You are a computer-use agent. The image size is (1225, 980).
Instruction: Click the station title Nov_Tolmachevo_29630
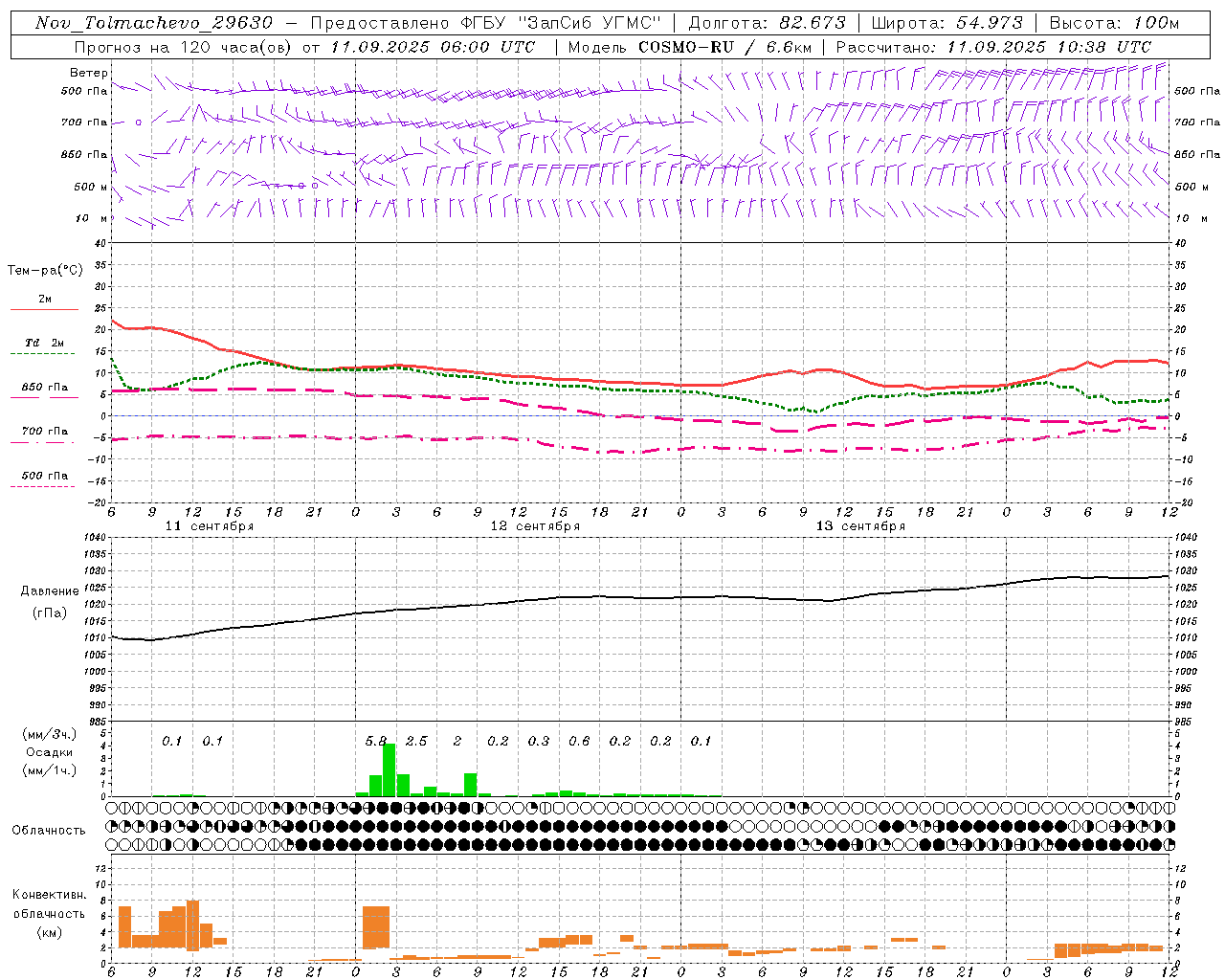tap(154, 23)
